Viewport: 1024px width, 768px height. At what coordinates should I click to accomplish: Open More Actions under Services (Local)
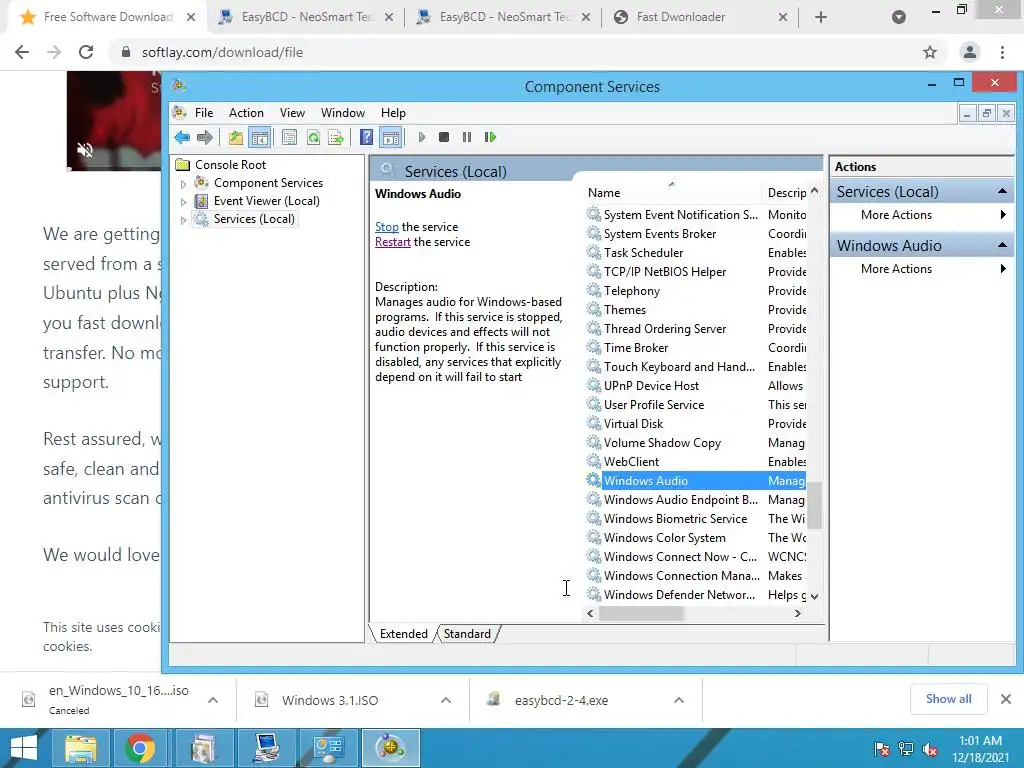[x=921, y=215]
